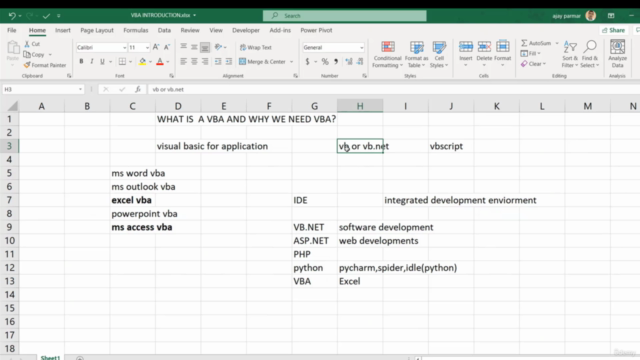The image size is (640, 360).
Task: Open Font dialog launcher
Action: point(171,76)
